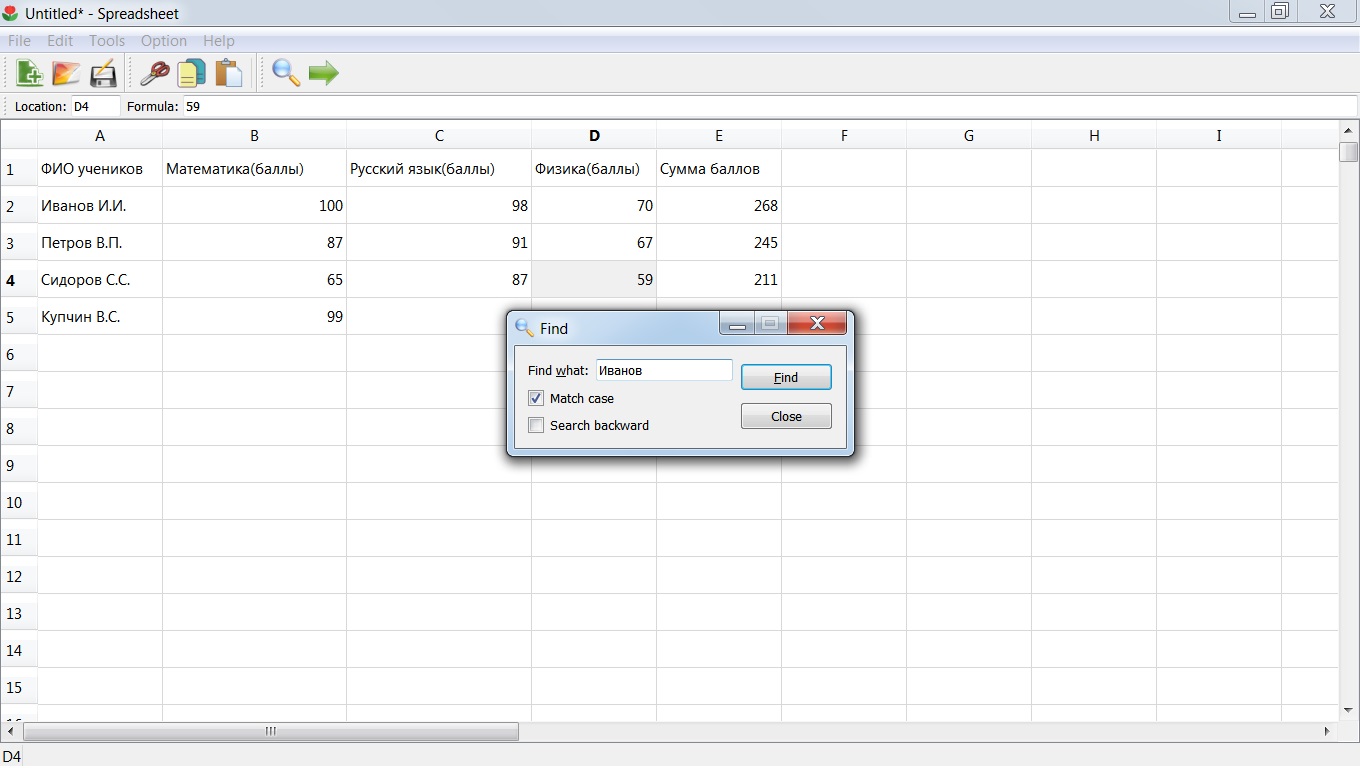Image resolution: width=1360 pixels, height=768 pixels.
Task: Disable the Match case checkbox
Action: click(536, 398)
